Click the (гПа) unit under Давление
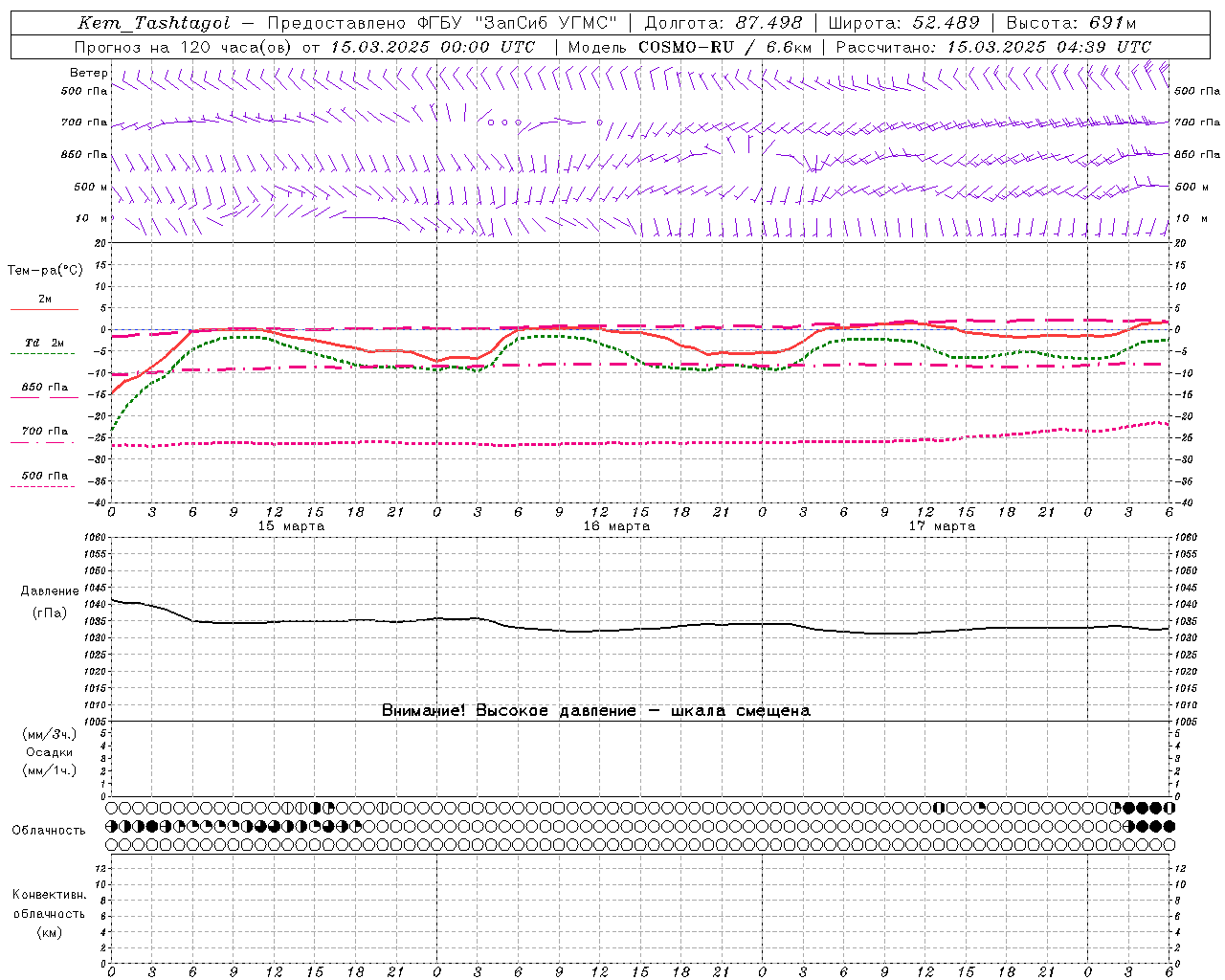 50,613
